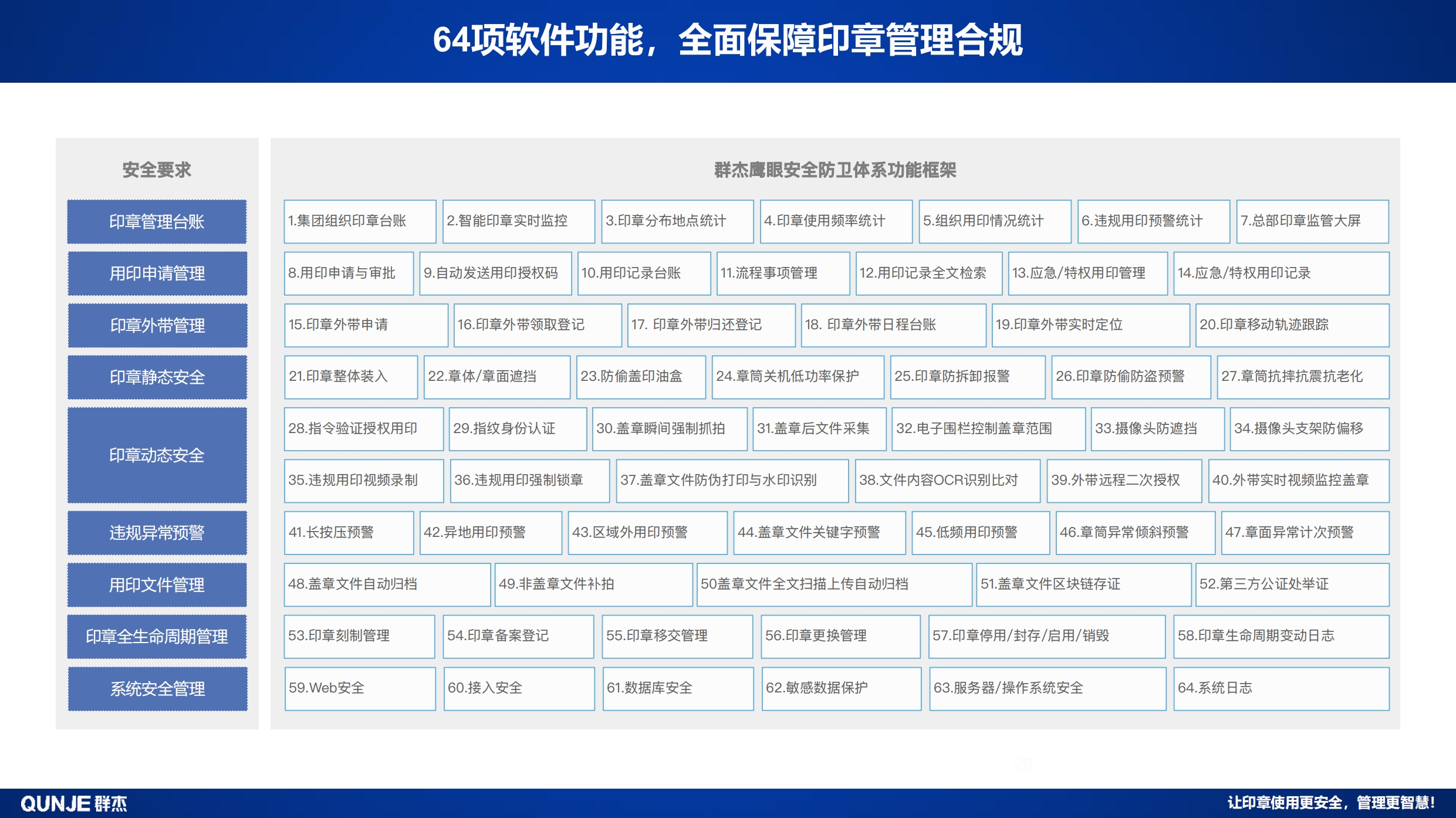Select cell 17.印章外带归还登记
Image resolution: width=1456 pixels, height=818 pixels.
coord(711,326)
